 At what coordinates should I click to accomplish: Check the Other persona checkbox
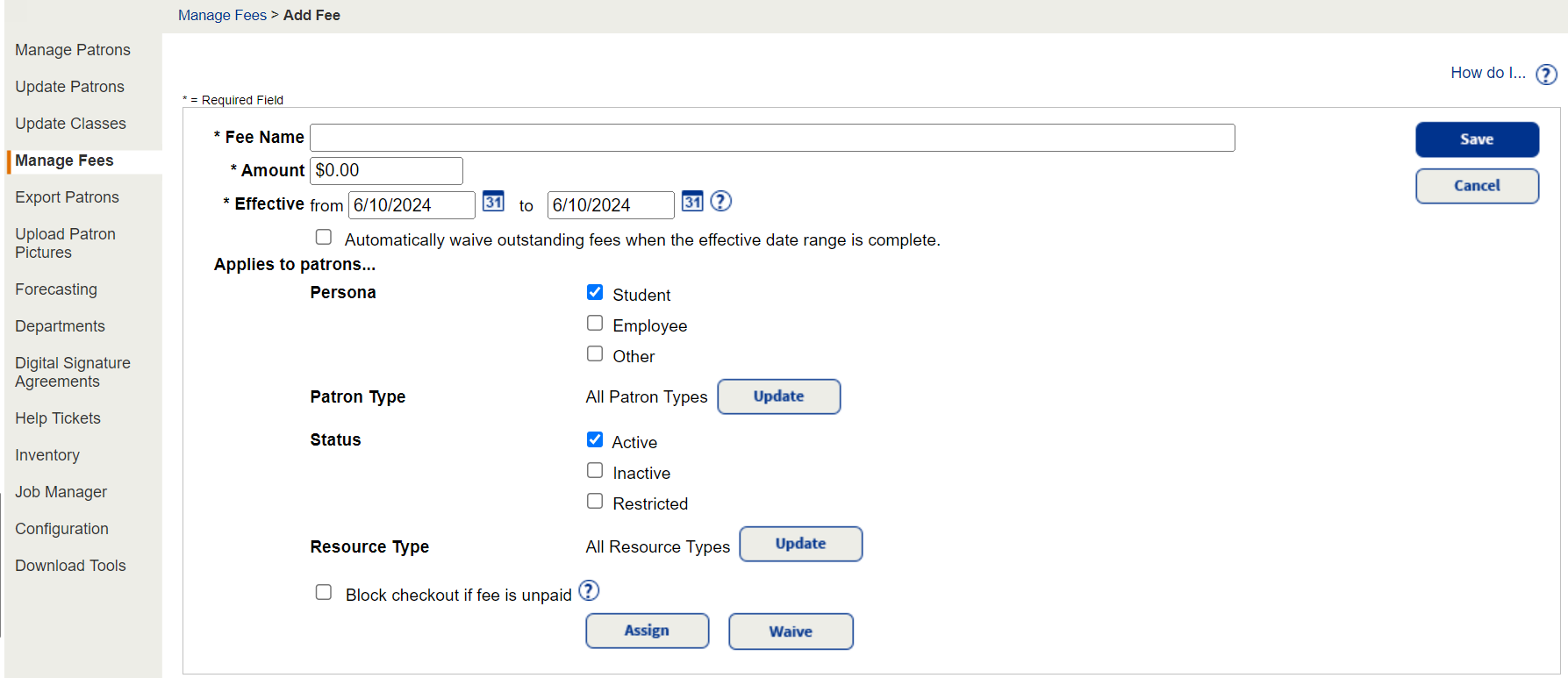[595, 353]
